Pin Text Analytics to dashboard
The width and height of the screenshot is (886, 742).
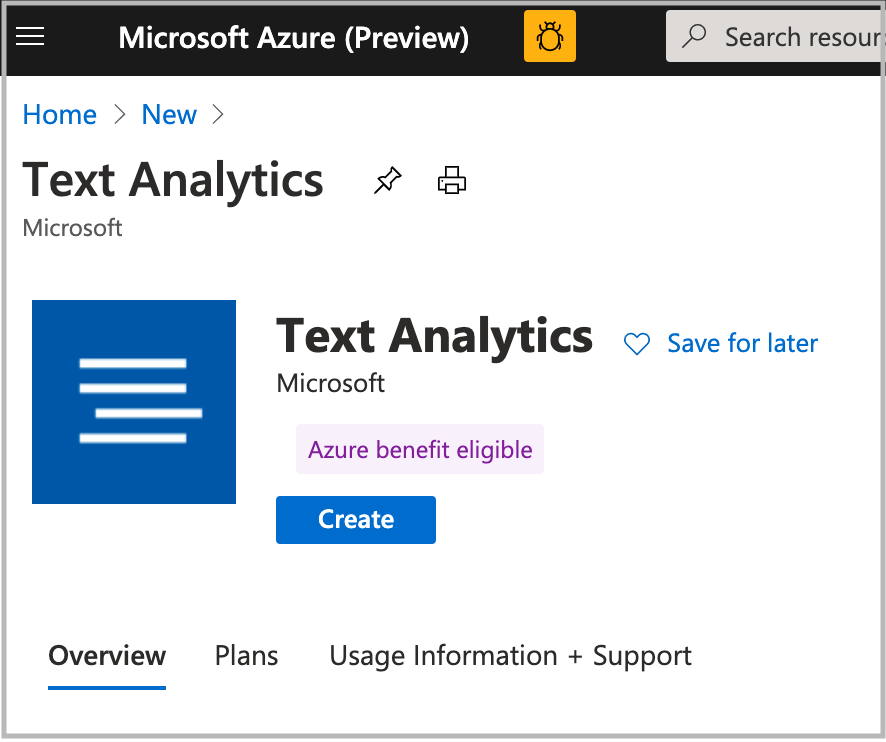[387, 181]
